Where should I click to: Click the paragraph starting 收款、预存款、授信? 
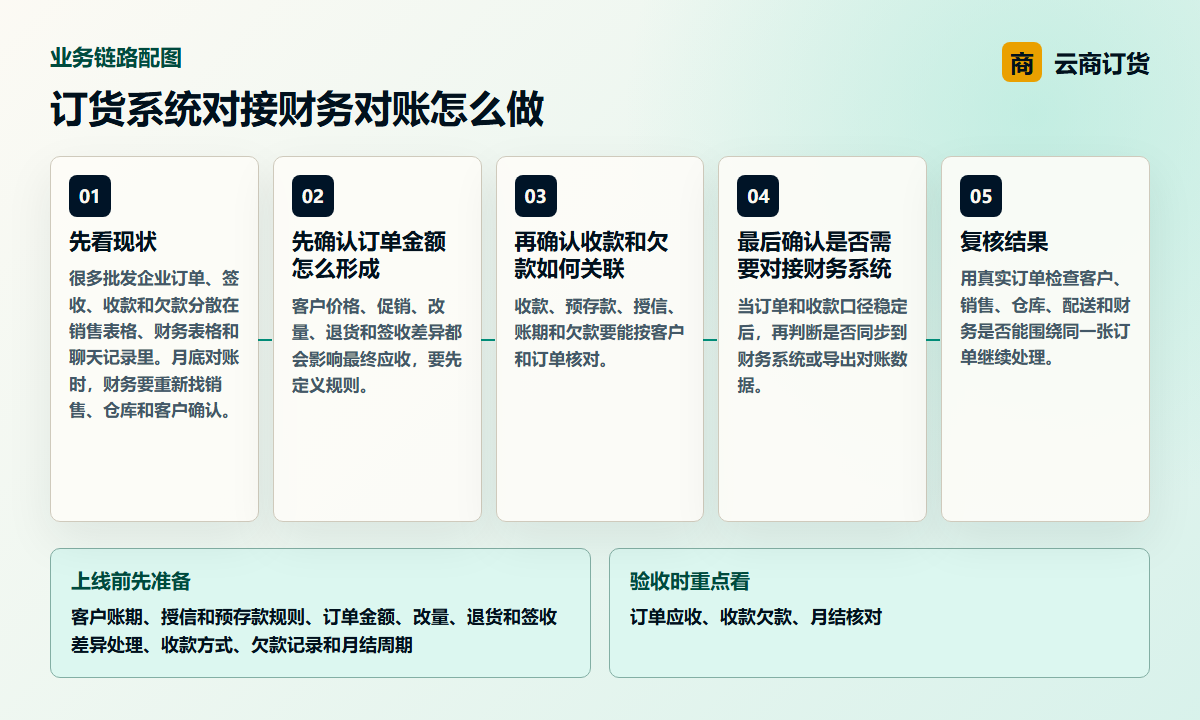(600, 332)
